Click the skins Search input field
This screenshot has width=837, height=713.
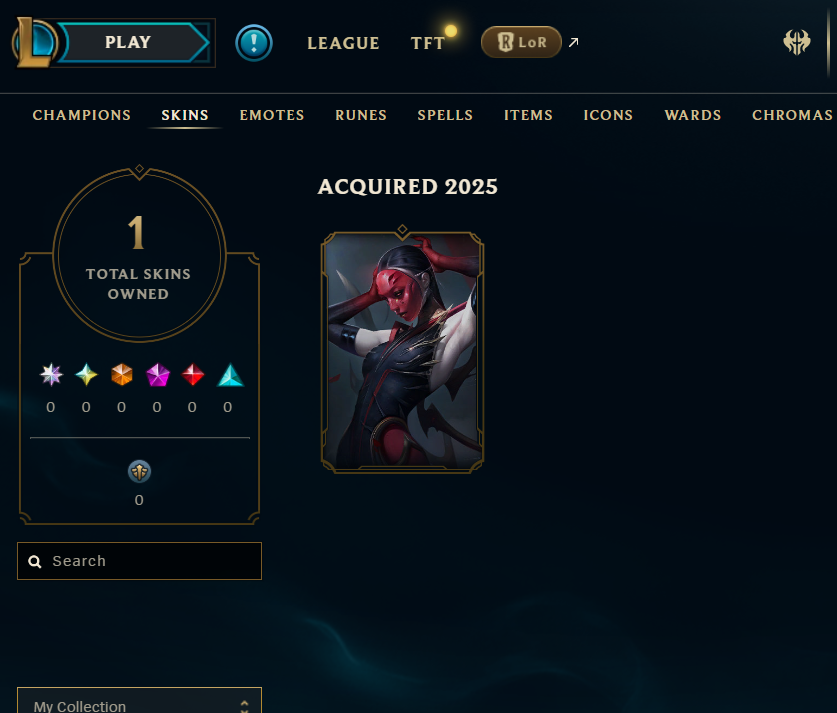pos(139,561)
